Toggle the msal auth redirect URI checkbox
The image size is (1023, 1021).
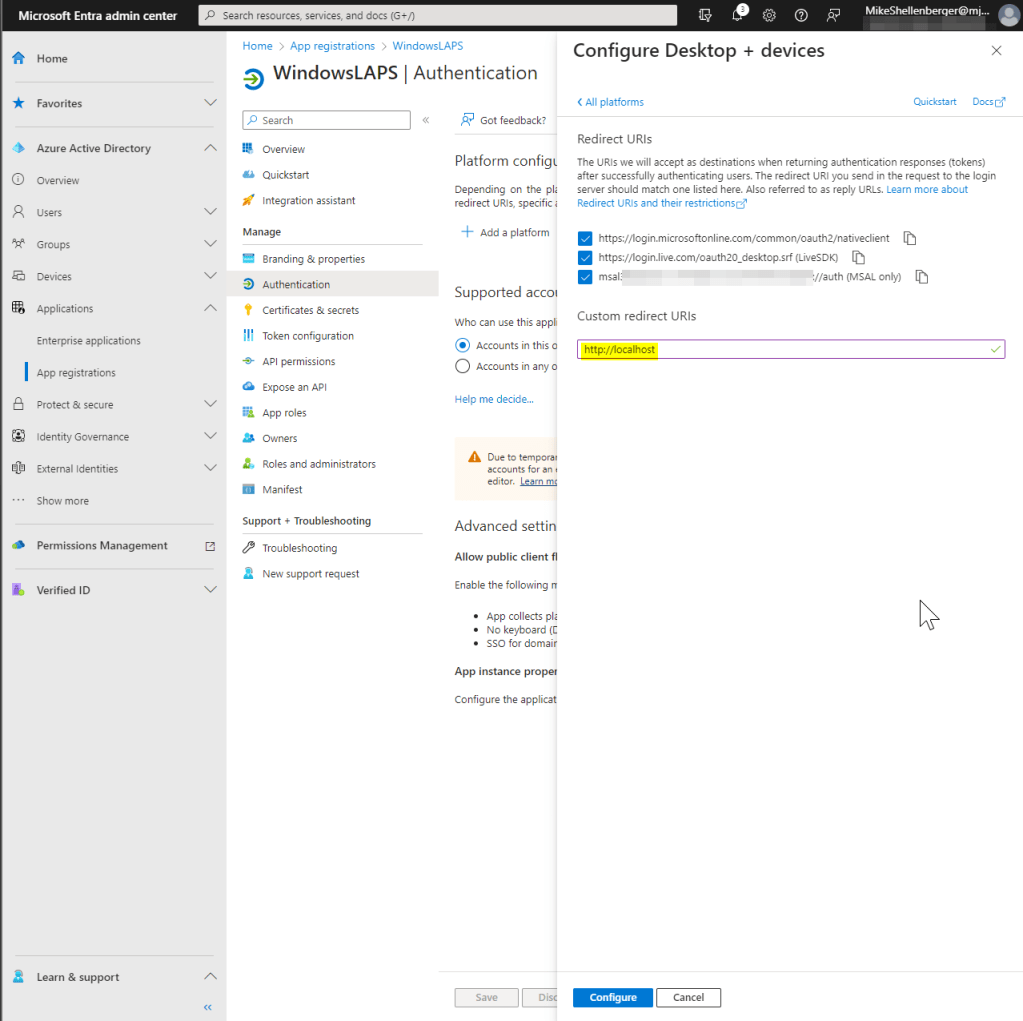click(585, 277)
